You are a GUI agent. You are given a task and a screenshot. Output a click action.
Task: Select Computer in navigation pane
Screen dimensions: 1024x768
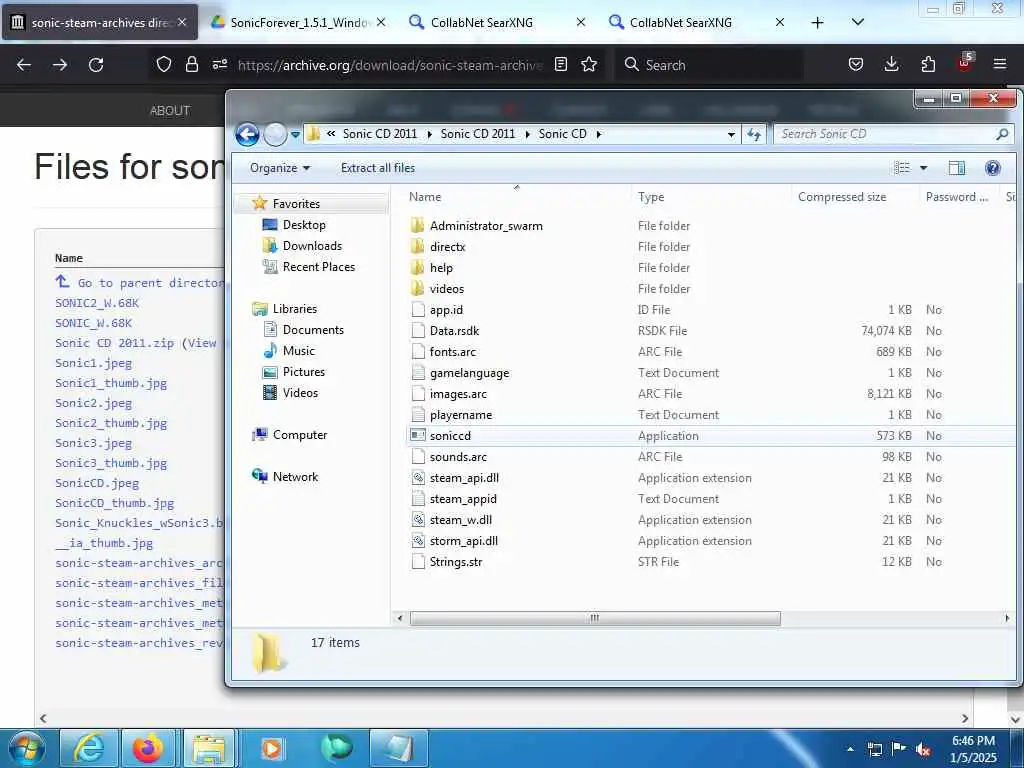click(x=300, y=435)
